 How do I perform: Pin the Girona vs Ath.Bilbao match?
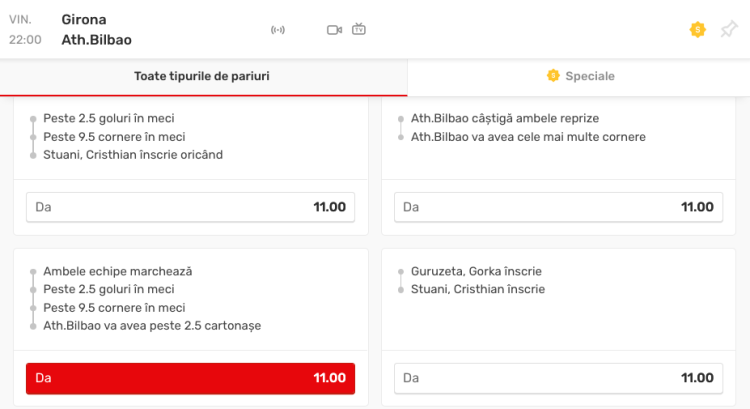[x=728, y=30]
